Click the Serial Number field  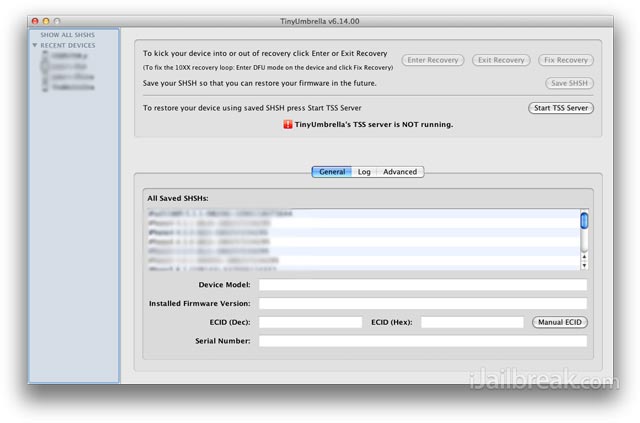(x=423, y=341)
